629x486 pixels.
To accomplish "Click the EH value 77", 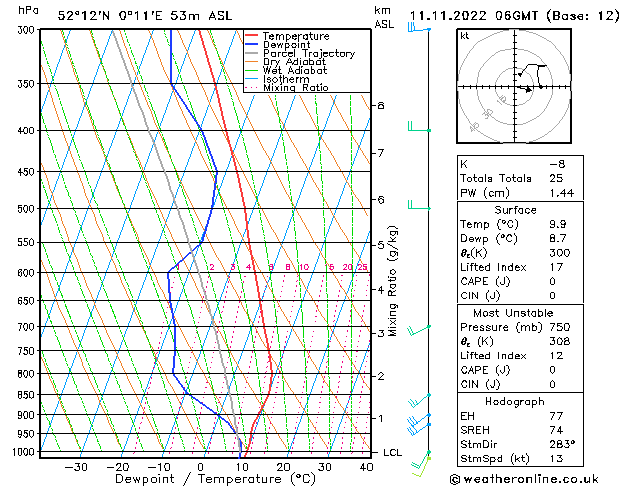I will 556,416.
